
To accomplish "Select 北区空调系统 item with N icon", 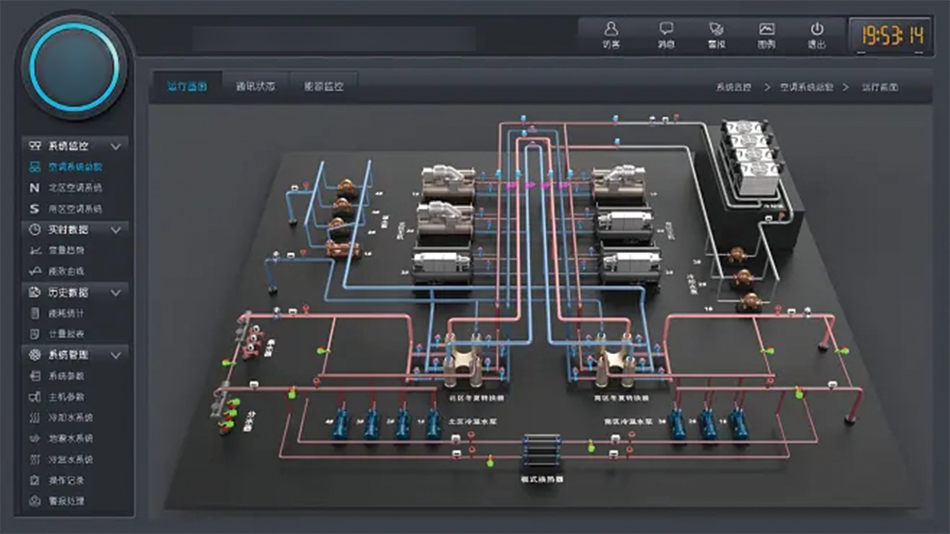I will point(75,188).
